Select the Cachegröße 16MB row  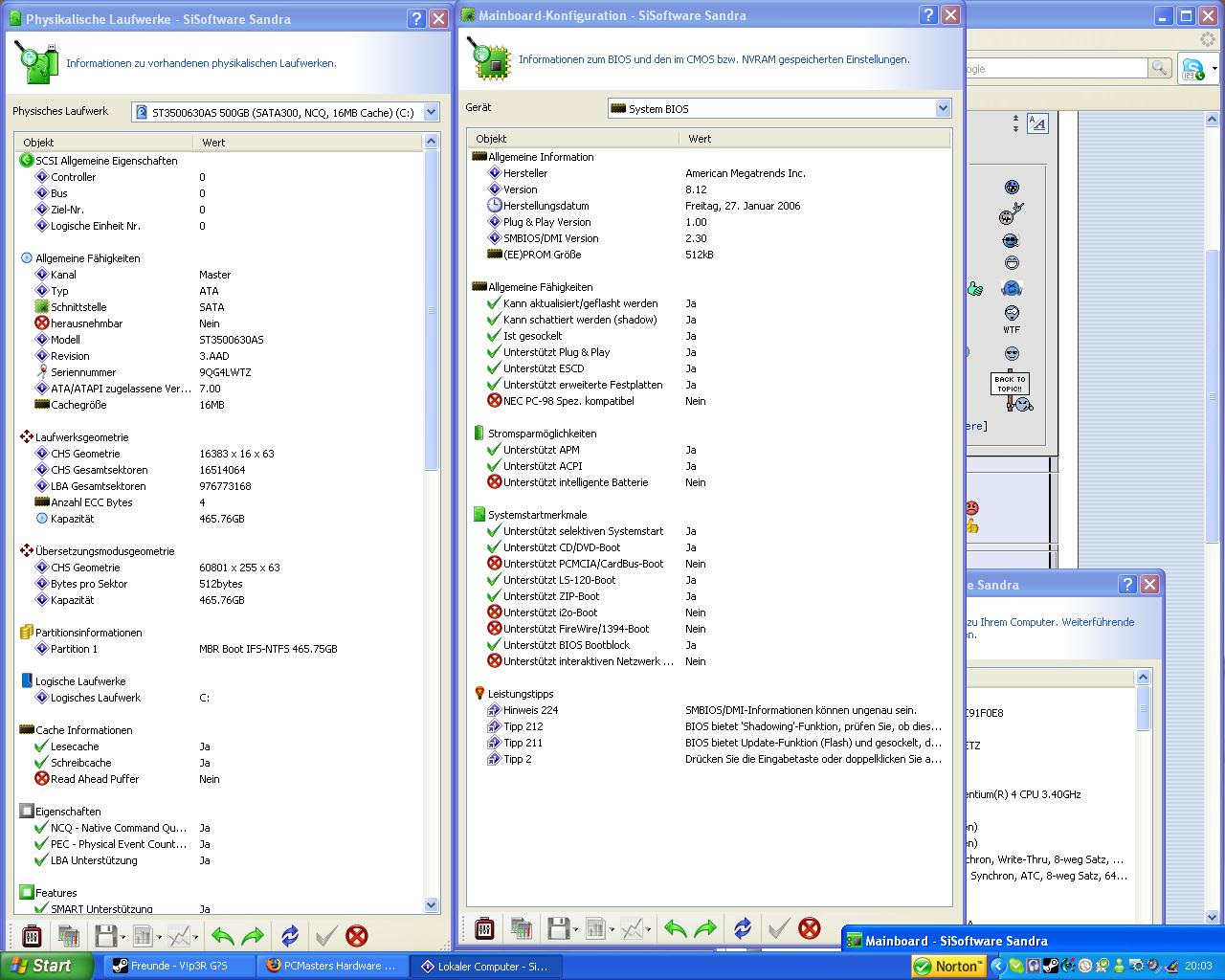pyautogui.click(x=218, y=405)
